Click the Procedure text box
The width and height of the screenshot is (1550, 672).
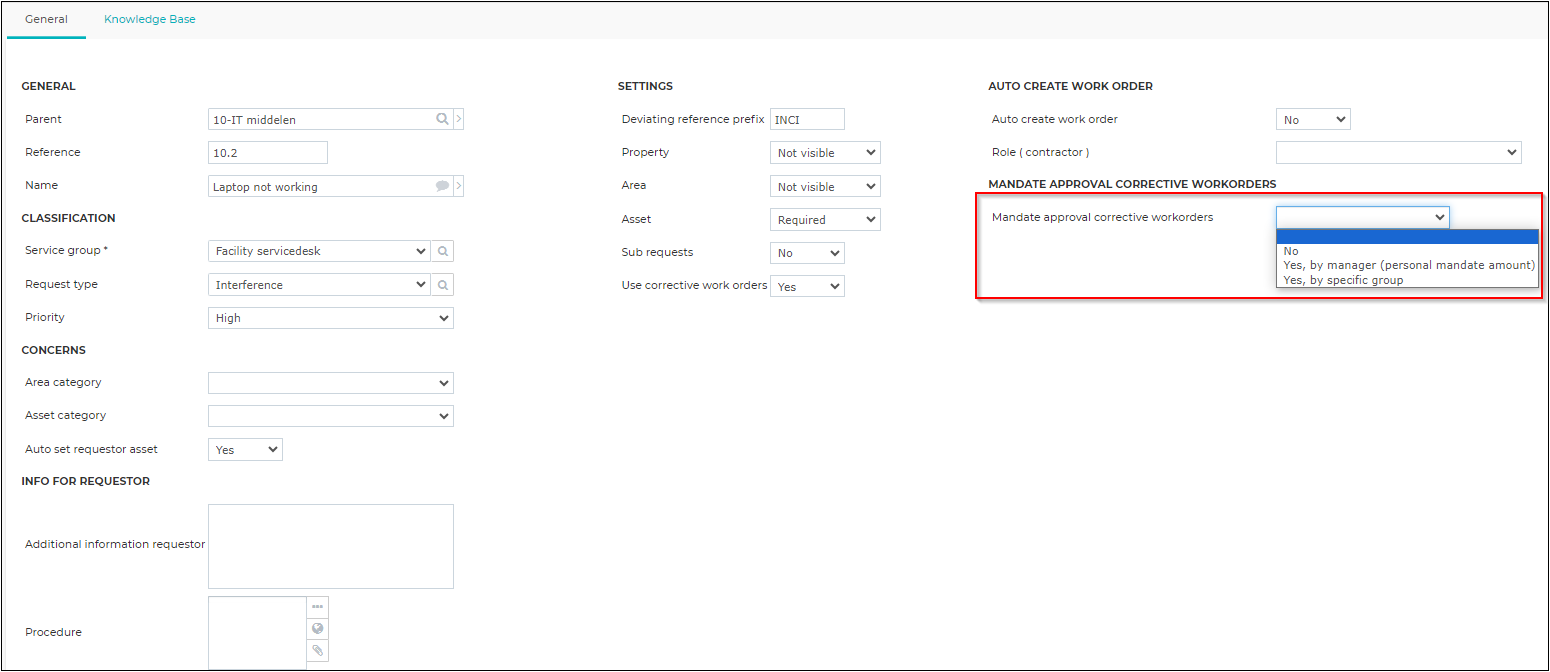coord(257,633)
